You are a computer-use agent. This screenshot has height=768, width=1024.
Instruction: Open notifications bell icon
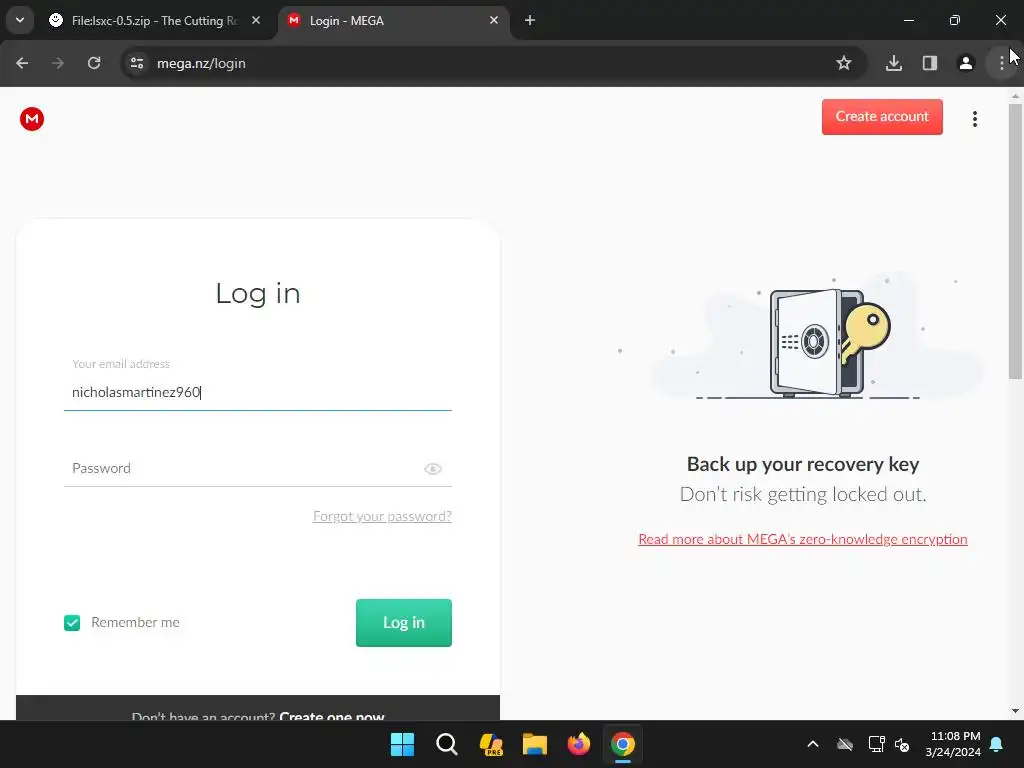997,744
